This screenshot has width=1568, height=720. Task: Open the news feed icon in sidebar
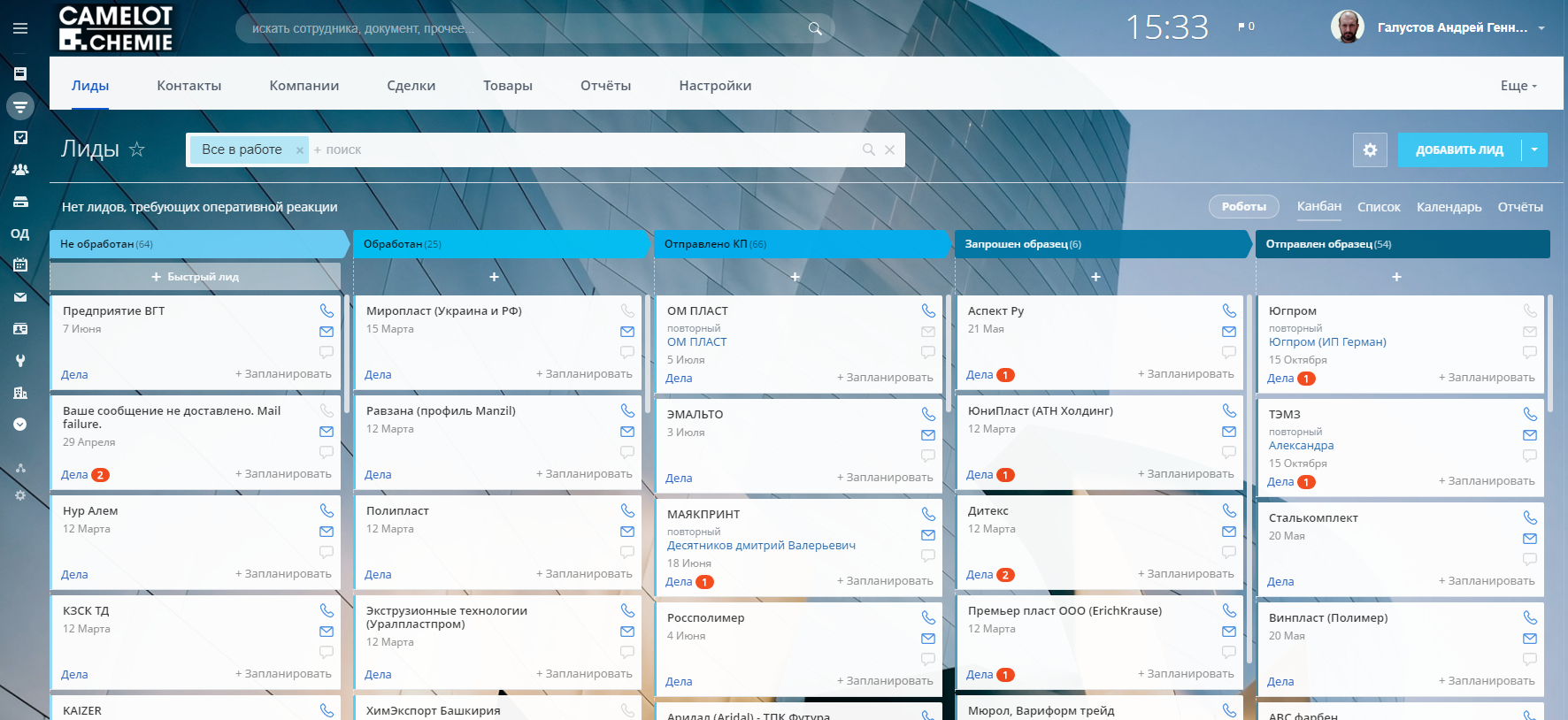[20, 74]
